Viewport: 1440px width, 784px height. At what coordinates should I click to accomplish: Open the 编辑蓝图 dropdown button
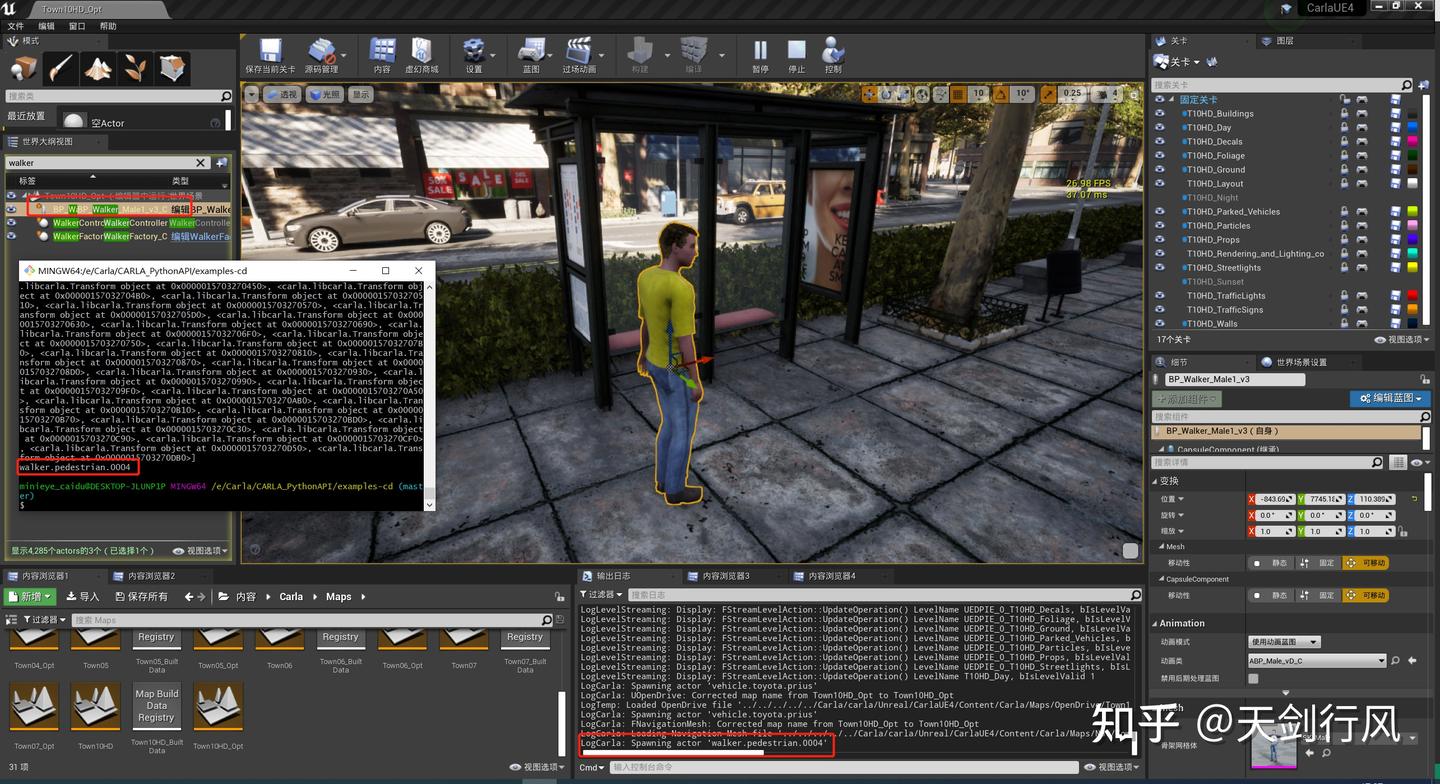pyautogui.click(x=1389, y=398)
